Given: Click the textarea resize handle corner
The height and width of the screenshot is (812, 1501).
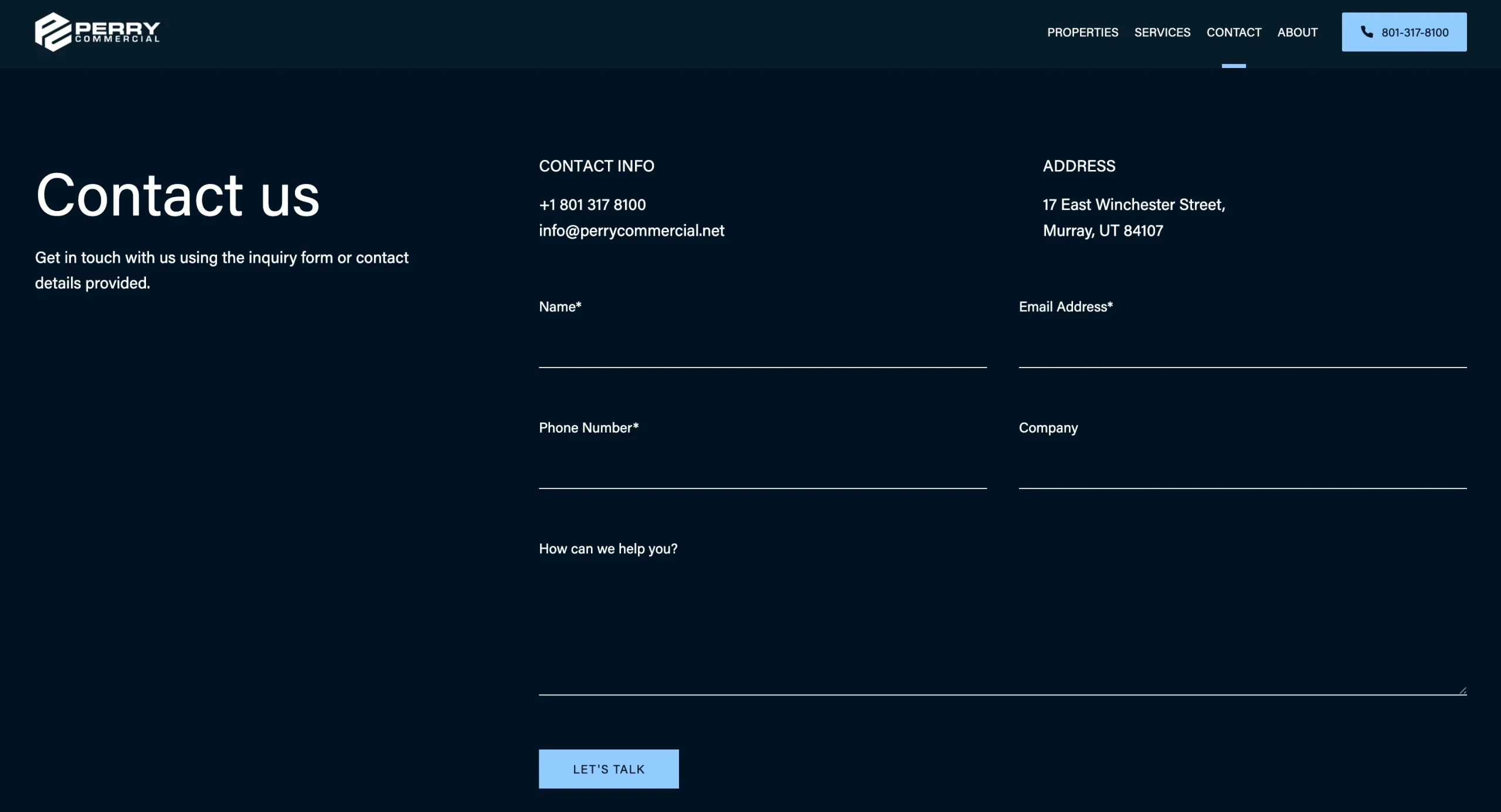Looking at the screenshot, I should pos(1462,690).
